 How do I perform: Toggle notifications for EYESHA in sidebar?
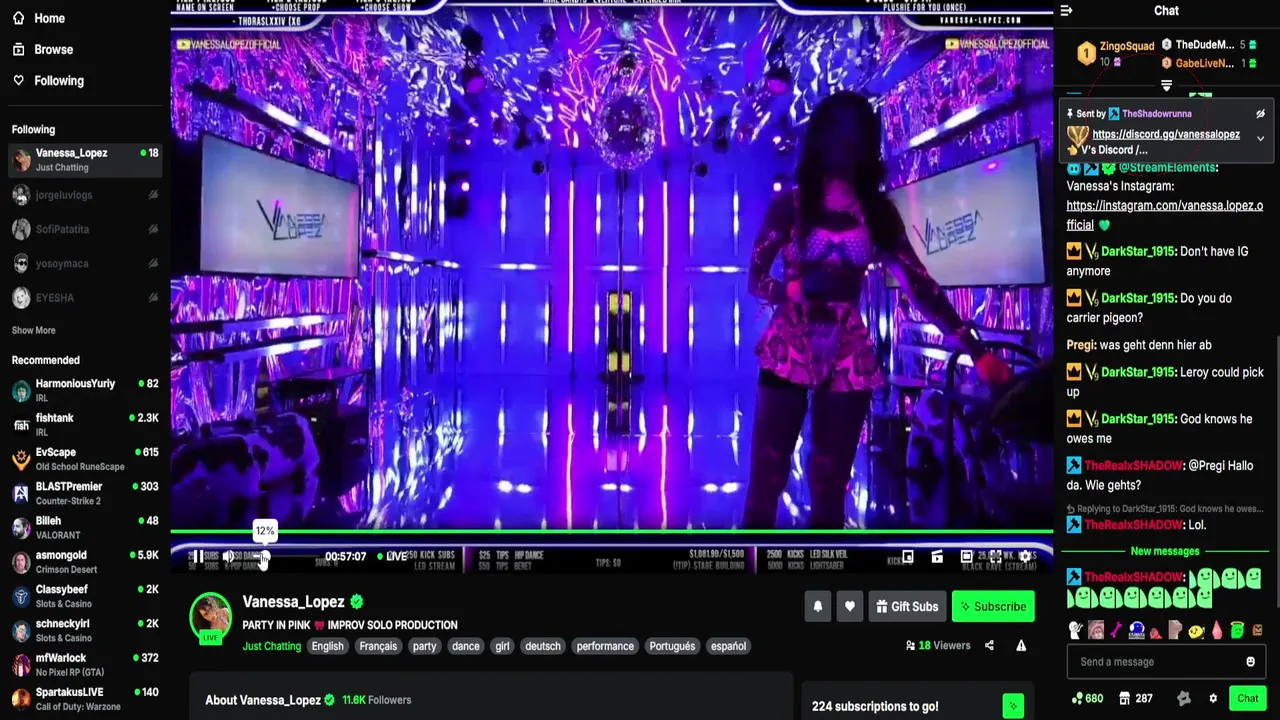(153, 297)
